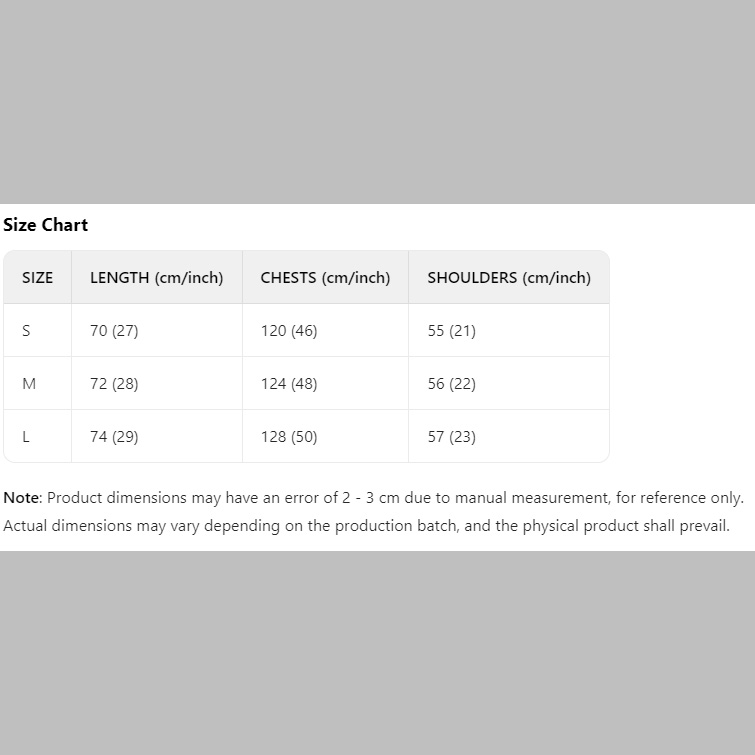
Task: Click the 55 (21) shoulders cell
Action: 452,331
